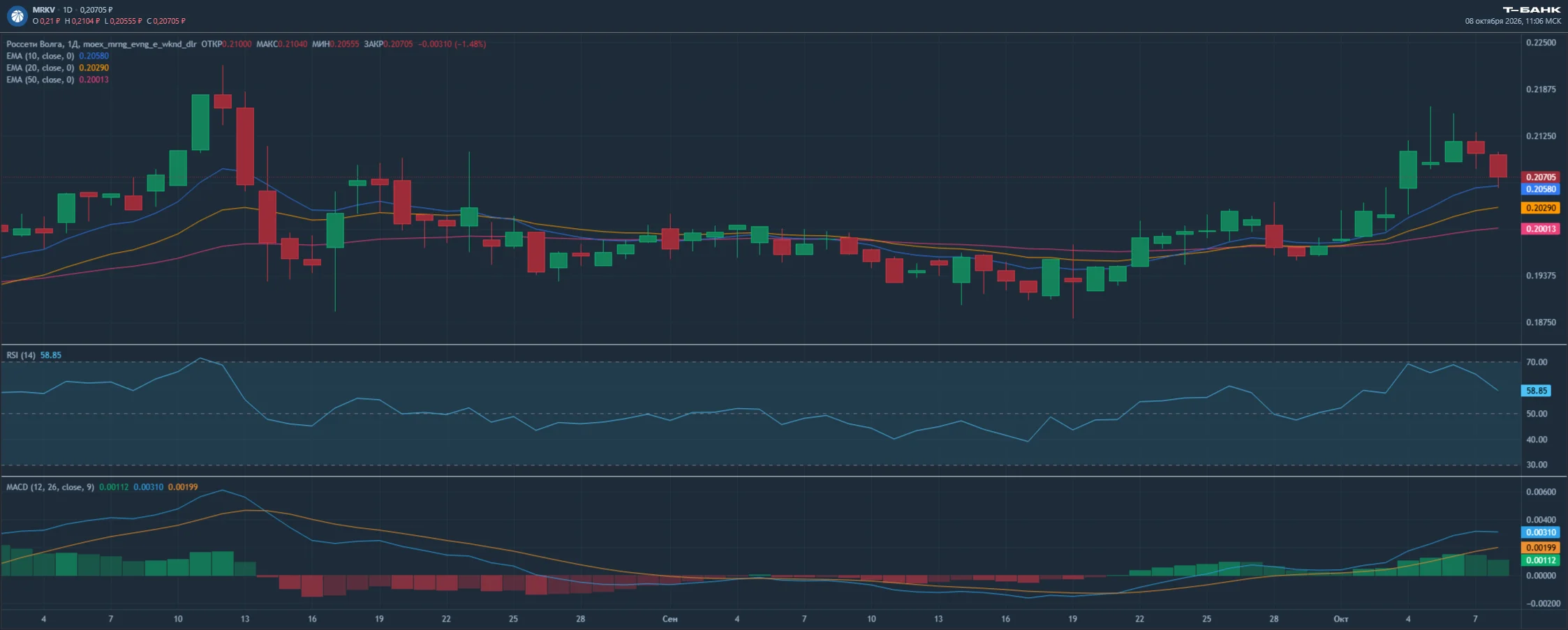Click the 30.00 RSI level label
This screenshot has height=630, width=1568.
1537,465
